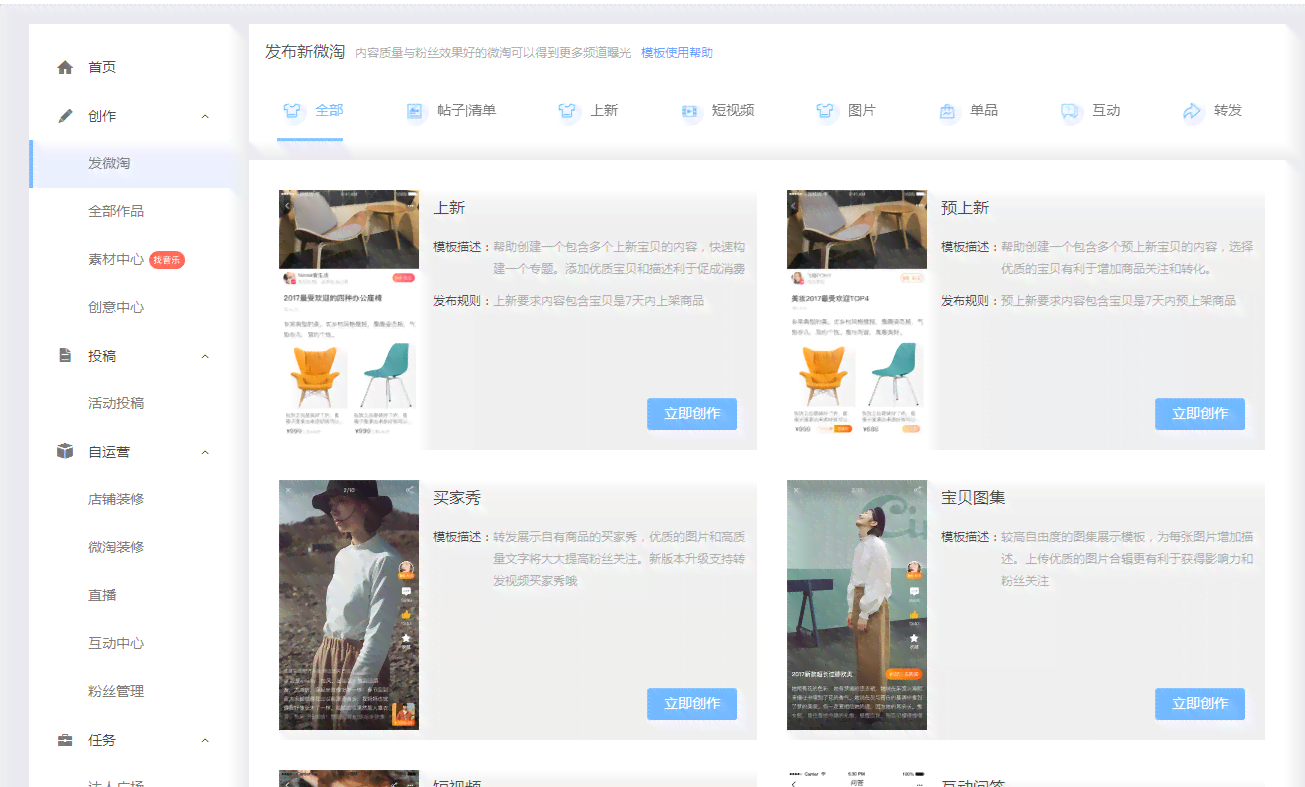Click the chat icon next to 互动
Screen dimensions: 1305x787
[x=1070, y=111]
